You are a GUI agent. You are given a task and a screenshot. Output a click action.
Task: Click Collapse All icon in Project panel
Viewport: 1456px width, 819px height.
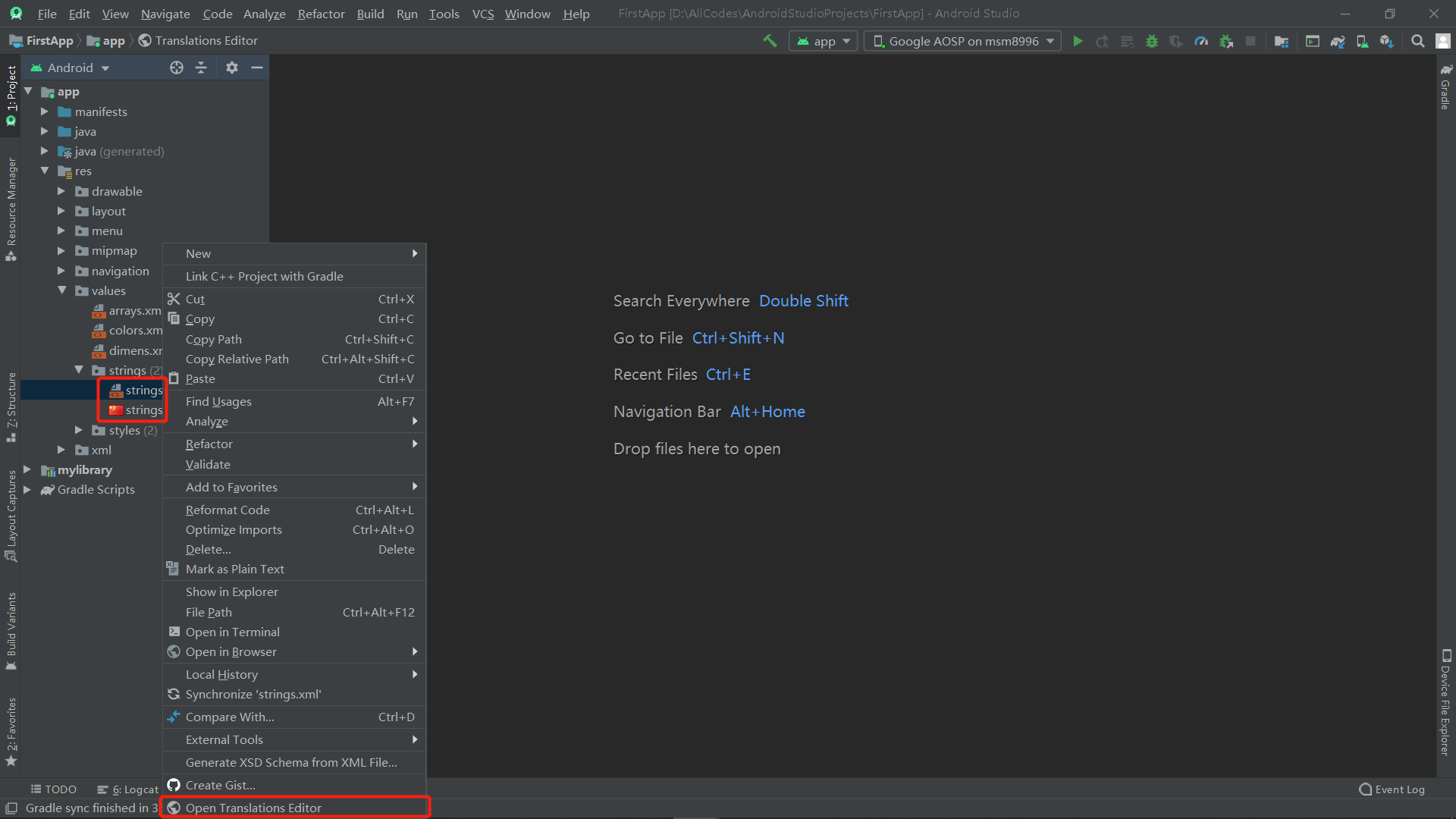tap(201, 67)
